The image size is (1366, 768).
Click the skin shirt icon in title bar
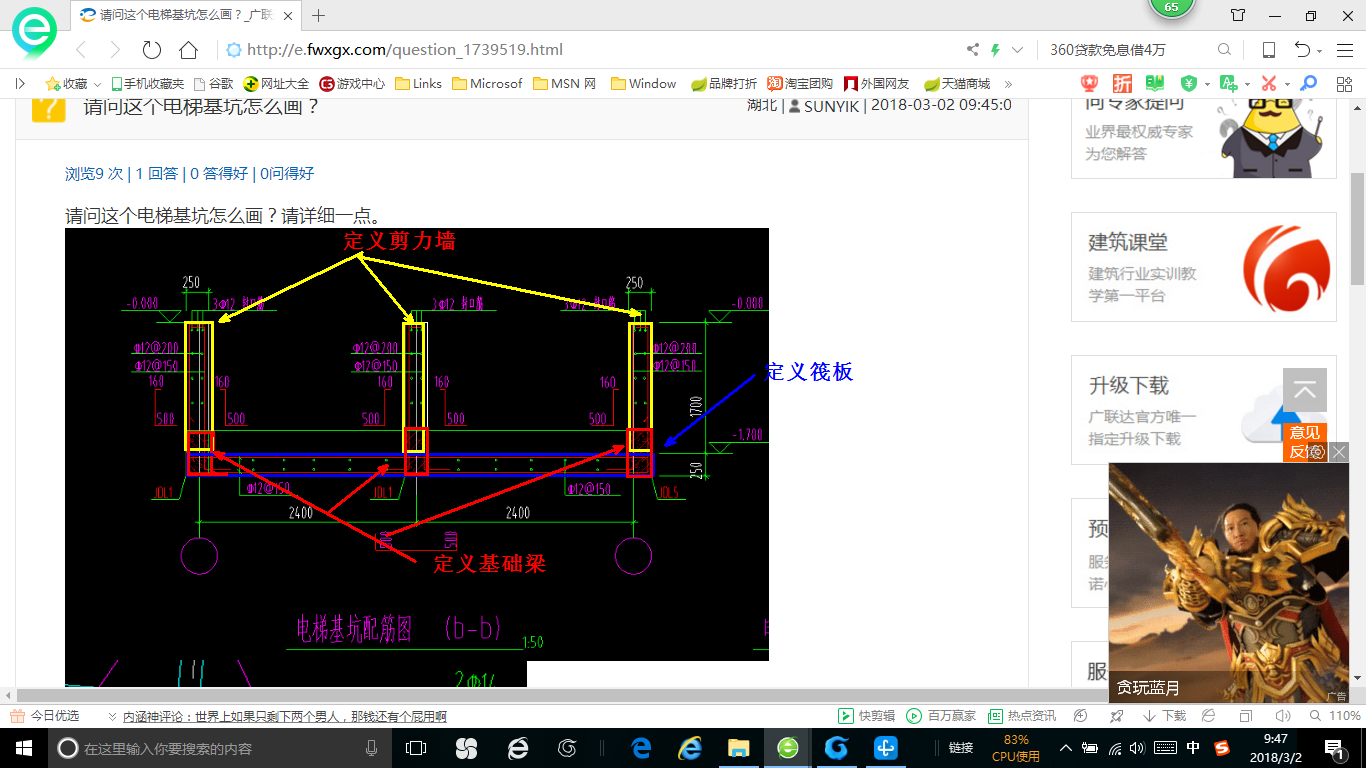1238,15
